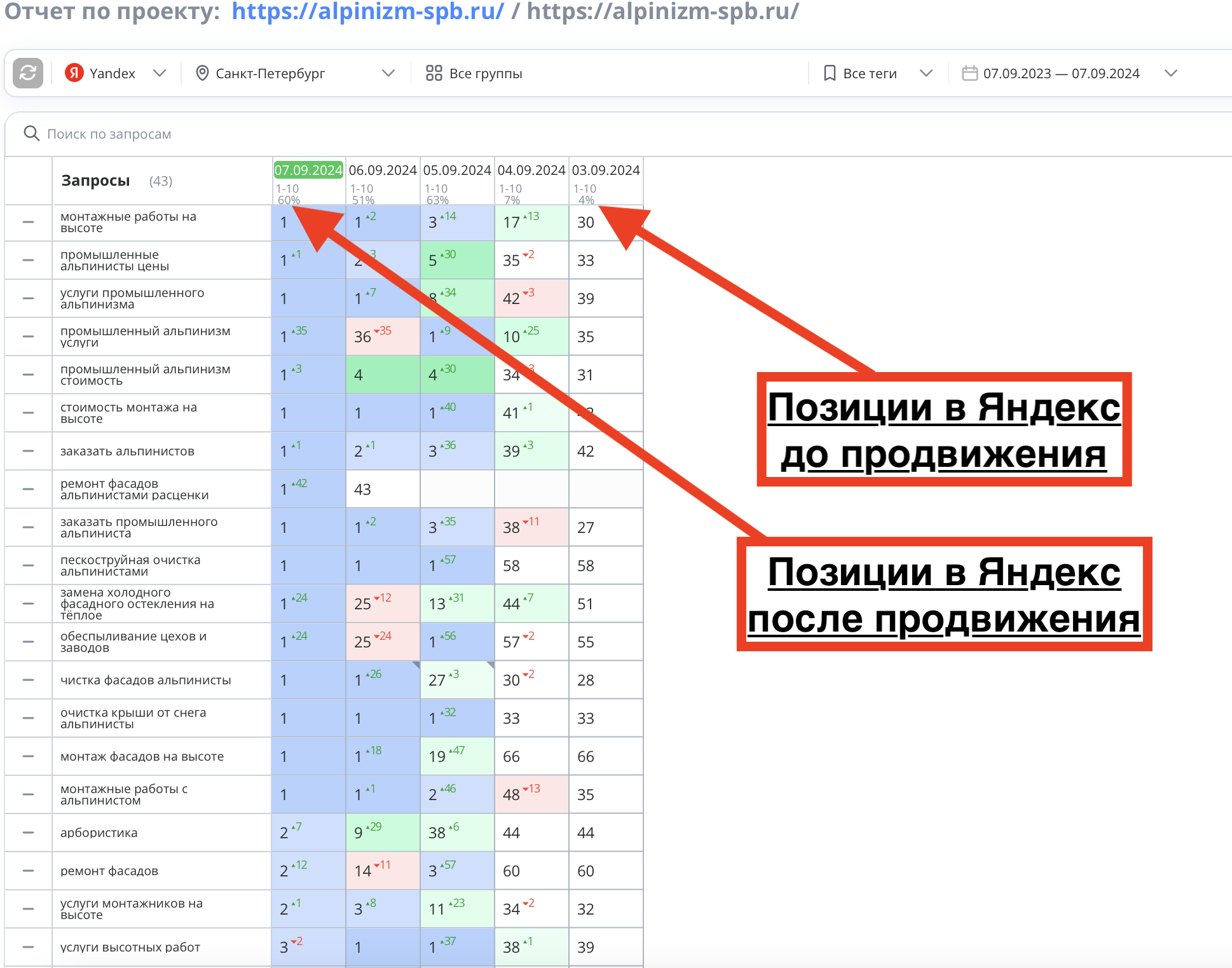Click position 43 cell for 'ремонт фасадов альпинистами расценки'
Viewport: 1232px width, 968px height.
[x=383, y=489]
